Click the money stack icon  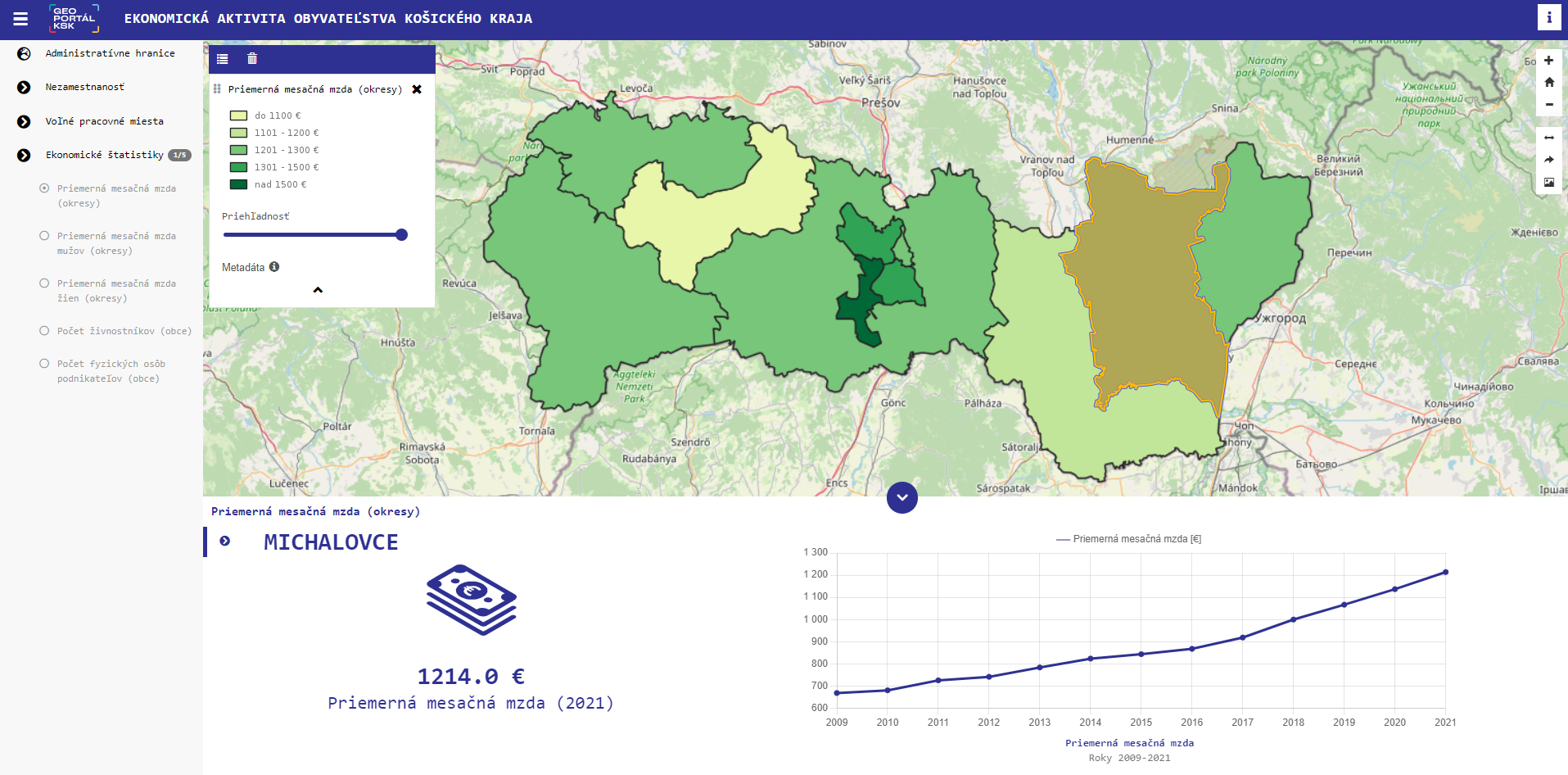point(472,600)
